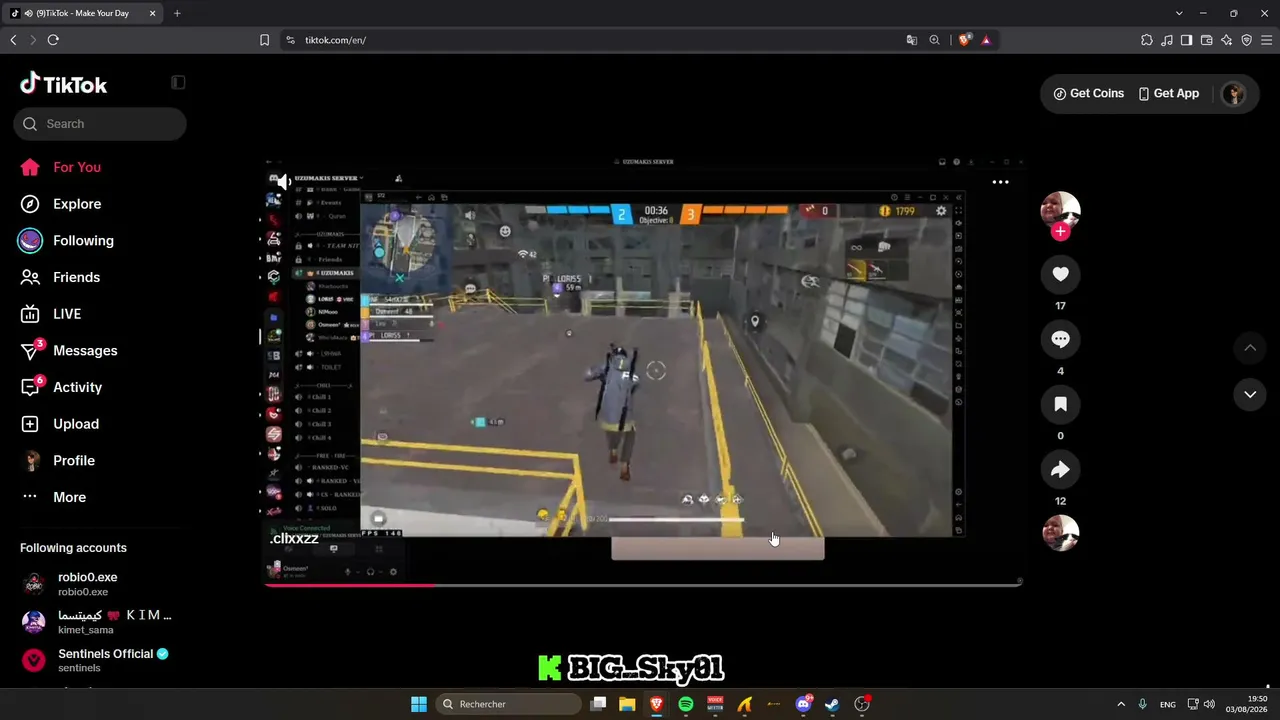This screenshot has height=720, width=1280.
Task: Go to the next video arrow
Action: coord(1250,394)
